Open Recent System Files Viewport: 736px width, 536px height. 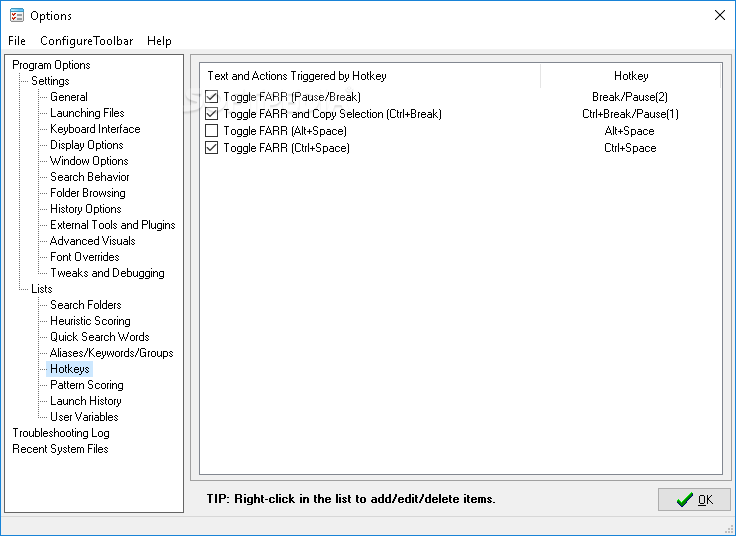60,449
